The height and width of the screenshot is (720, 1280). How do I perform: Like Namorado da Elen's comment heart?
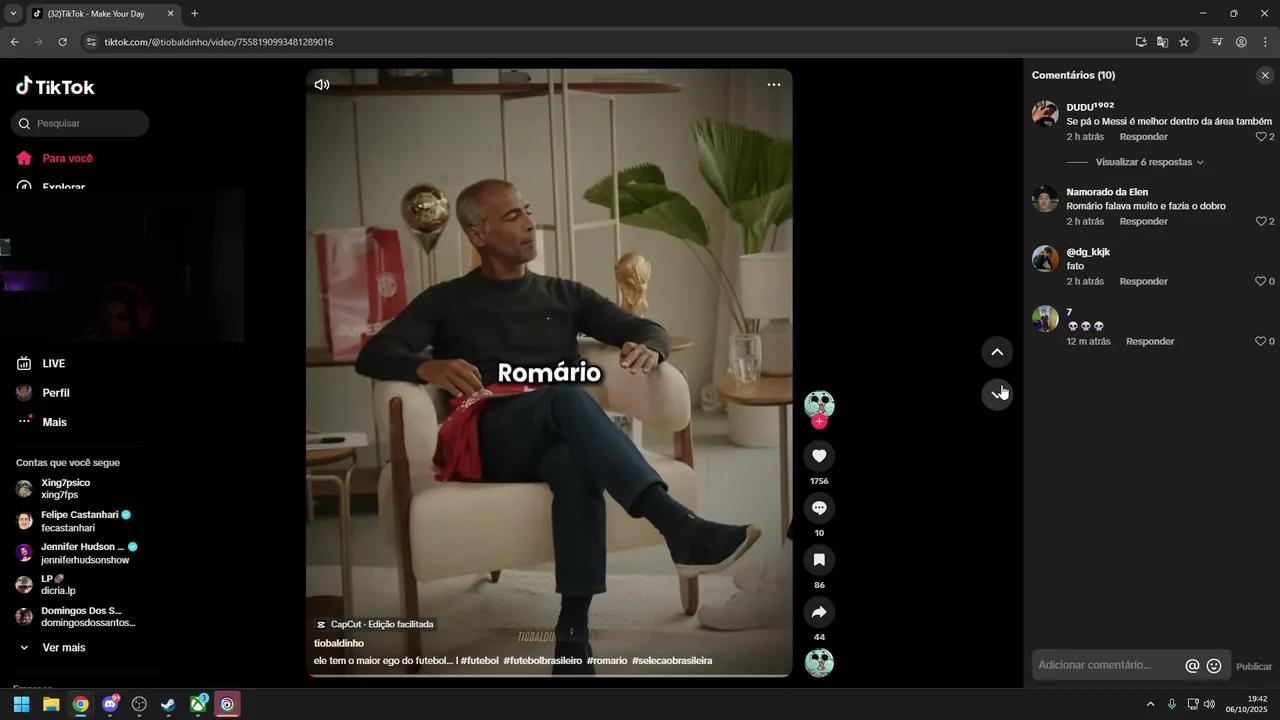click(1261, 222)
